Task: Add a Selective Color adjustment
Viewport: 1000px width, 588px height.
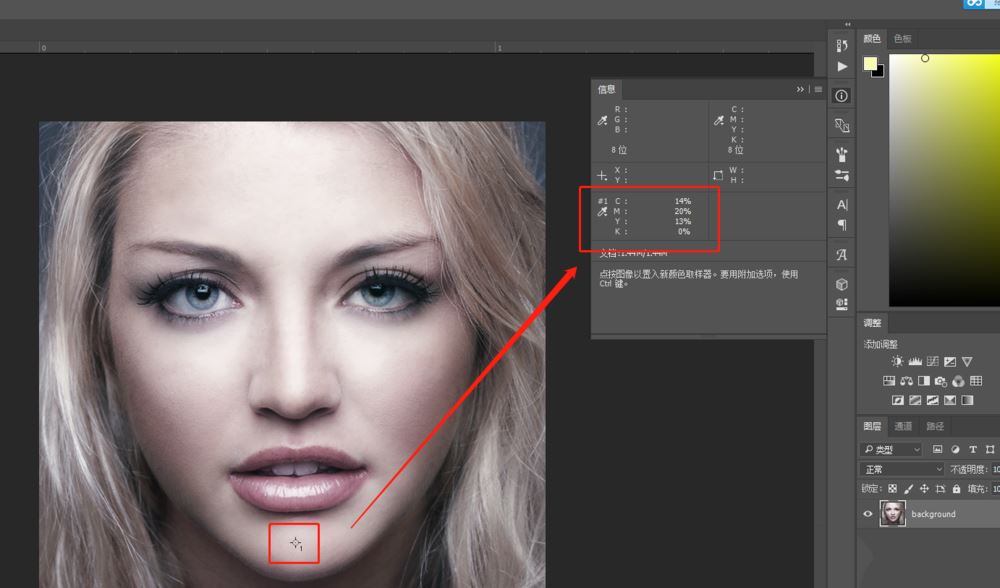Action: click(x=950, y=400)
